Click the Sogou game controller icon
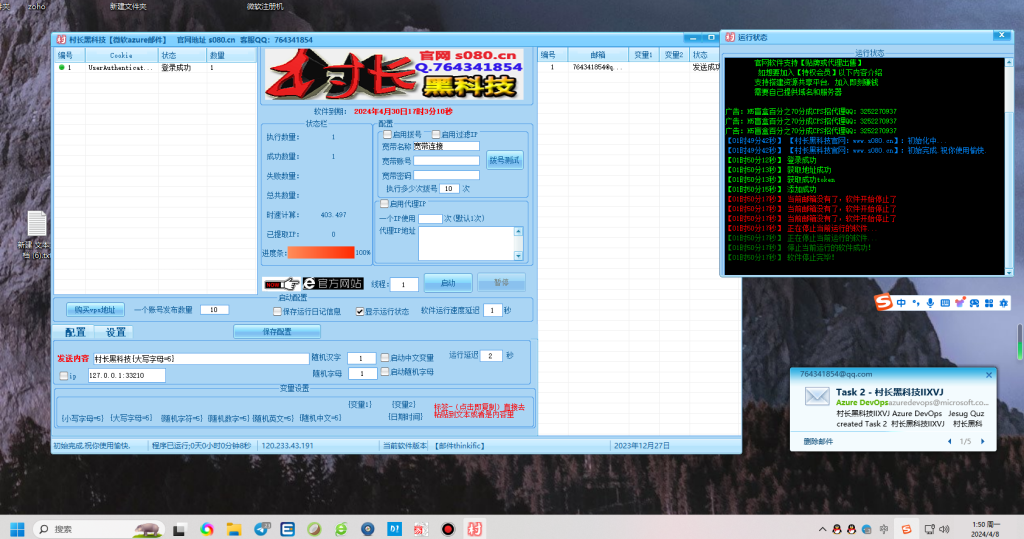 974,303
